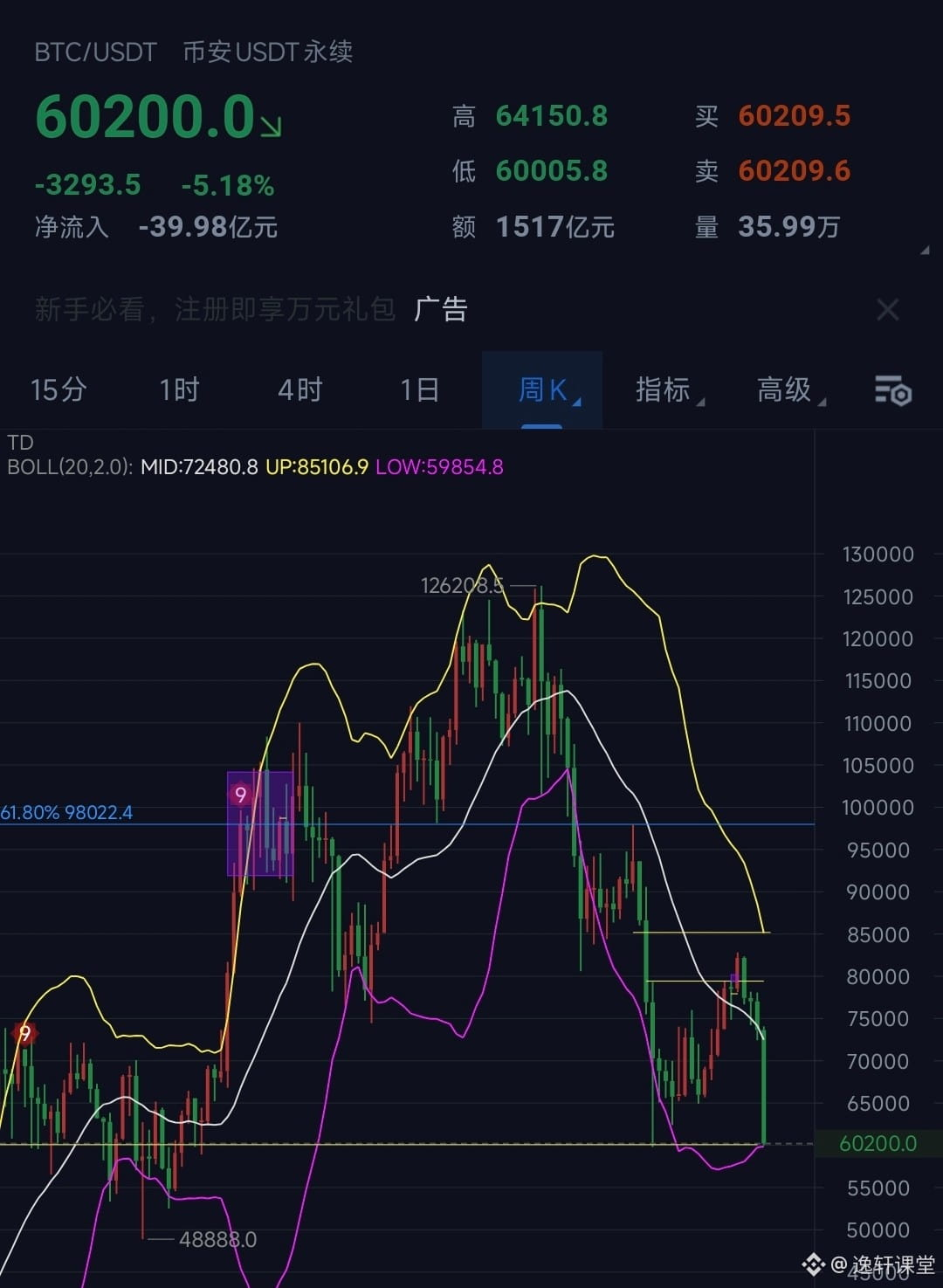Click the buy price 60209.5
The width and height of the screenshot is (943, 1288).
click(x=795, y=116)
